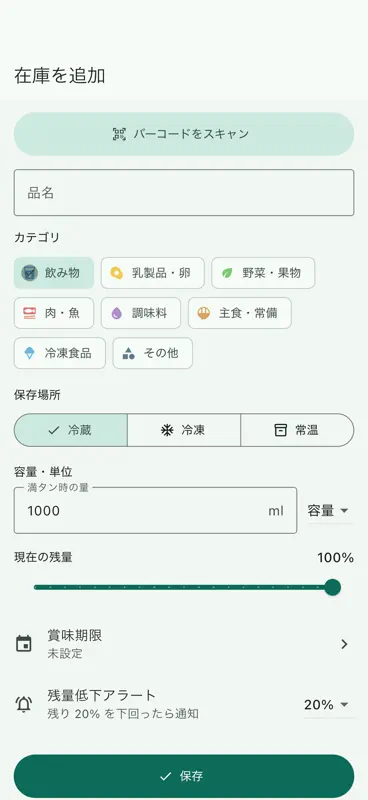
Task: Open the 20% alert threshold dropdown
Action: pyautogui.click(x=328, y=705)
